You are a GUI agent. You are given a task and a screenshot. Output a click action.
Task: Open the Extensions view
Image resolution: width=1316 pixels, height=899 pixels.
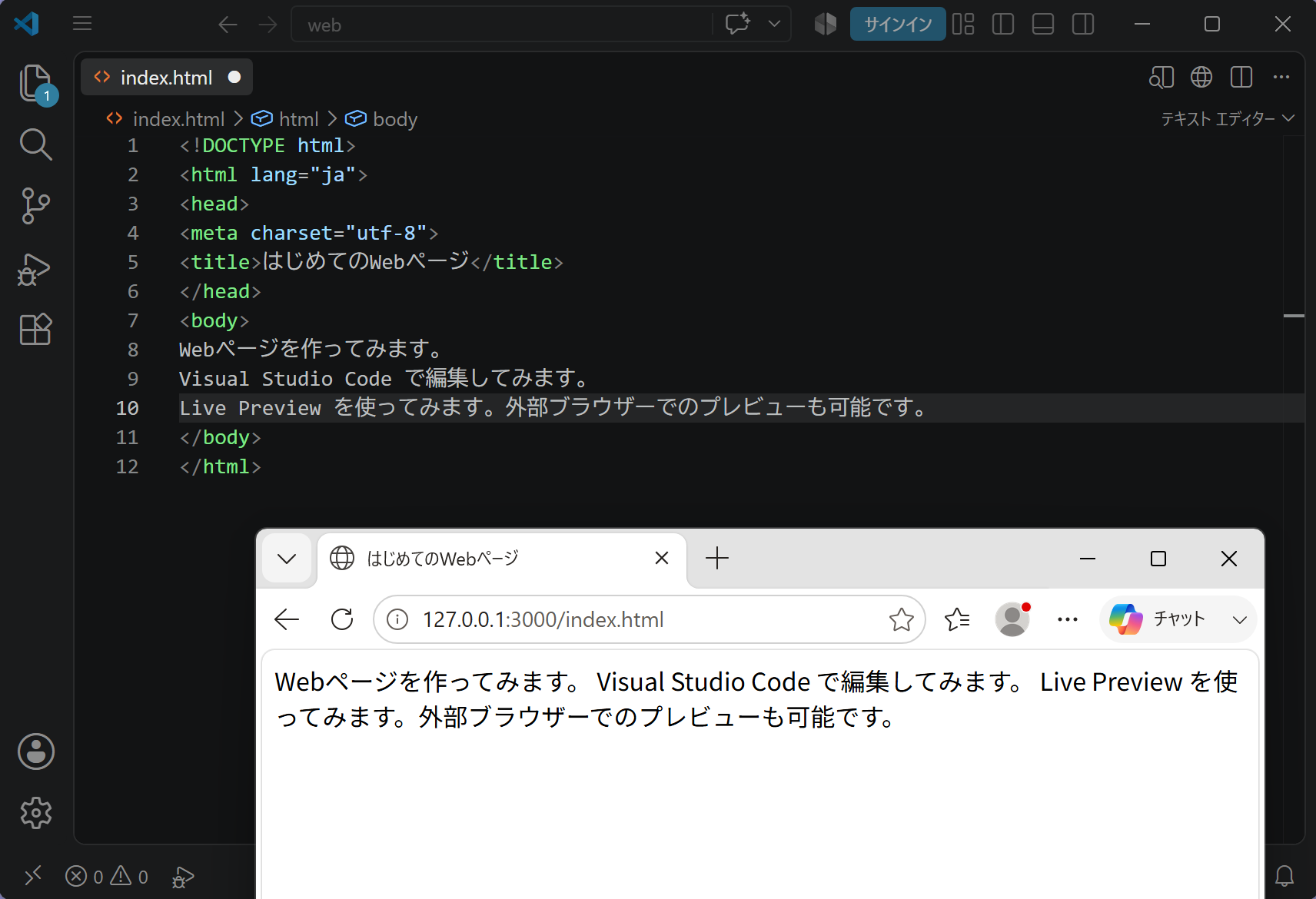[35, 330]
